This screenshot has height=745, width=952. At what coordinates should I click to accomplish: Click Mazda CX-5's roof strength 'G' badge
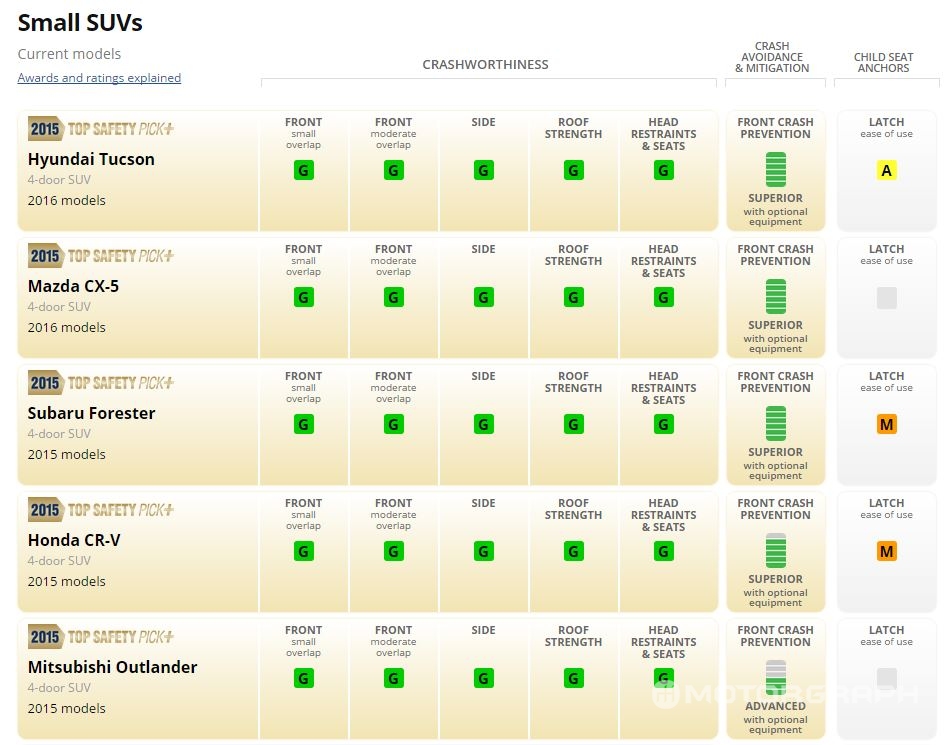click(x=573, y=298)
